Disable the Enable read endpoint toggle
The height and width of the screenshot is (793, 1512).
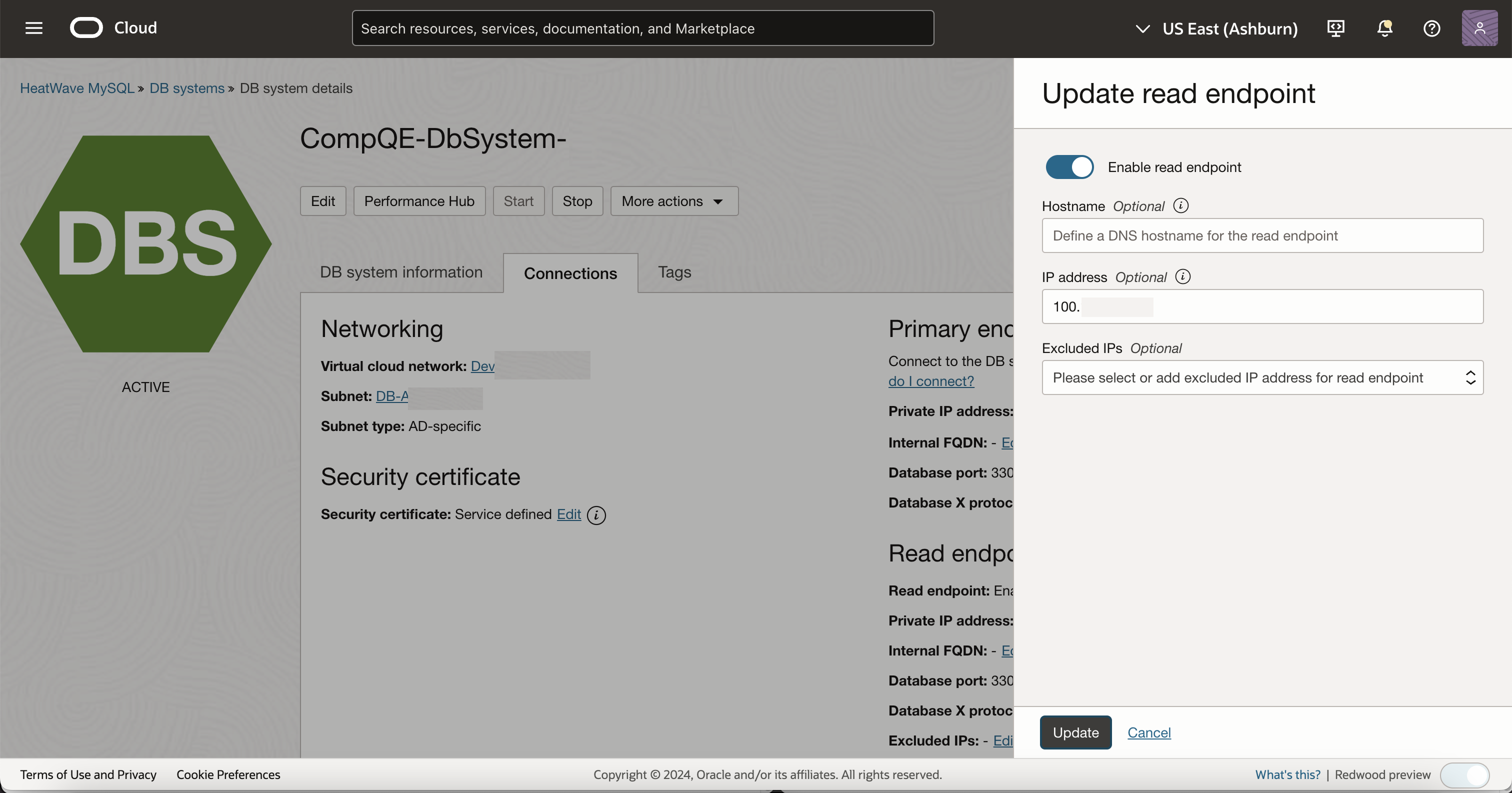click(x=1069, y=166)
